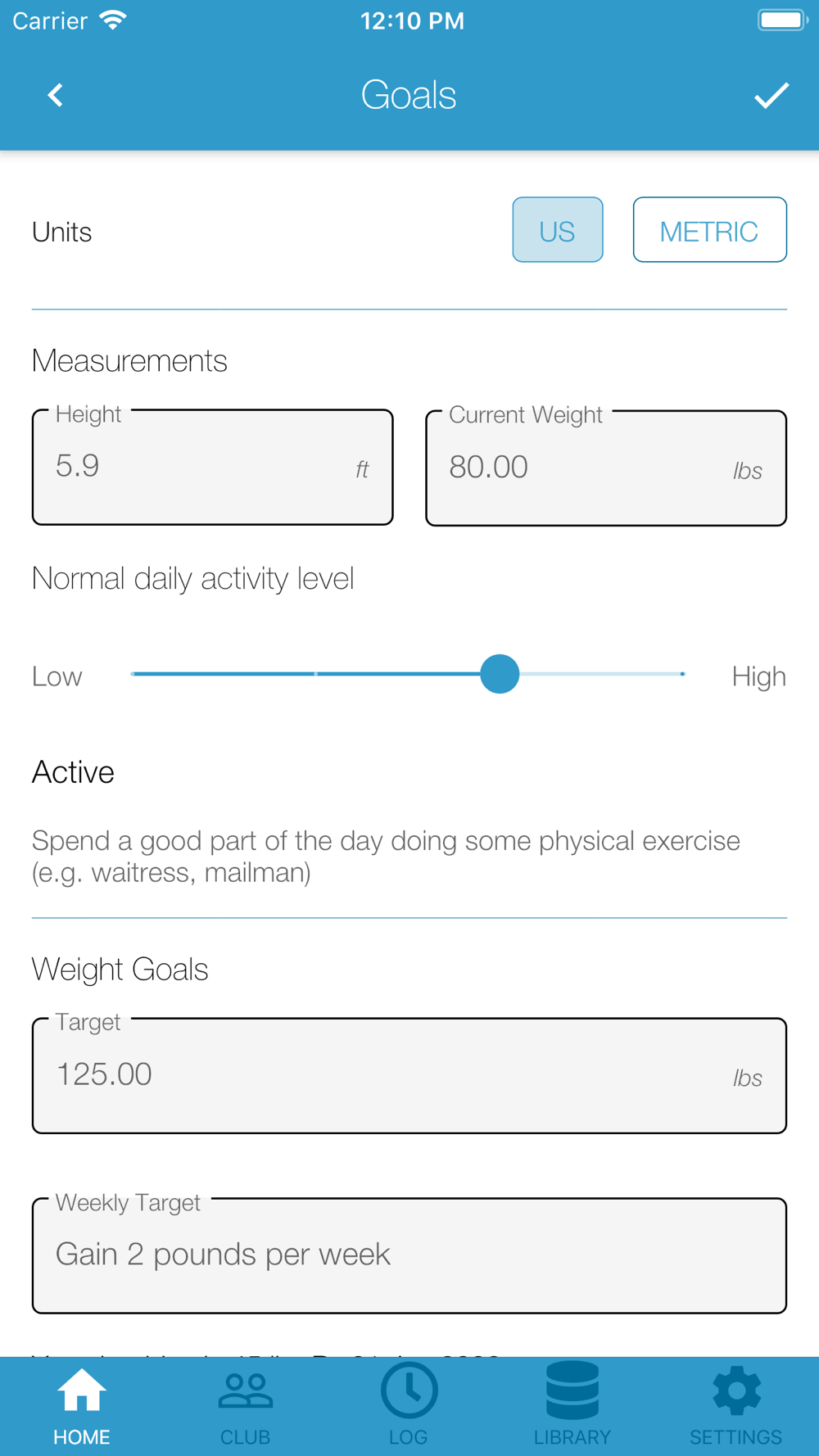Open the Weekly Target picker
The width and height of the screenshot is (819, 1456).
point(409,1255)
